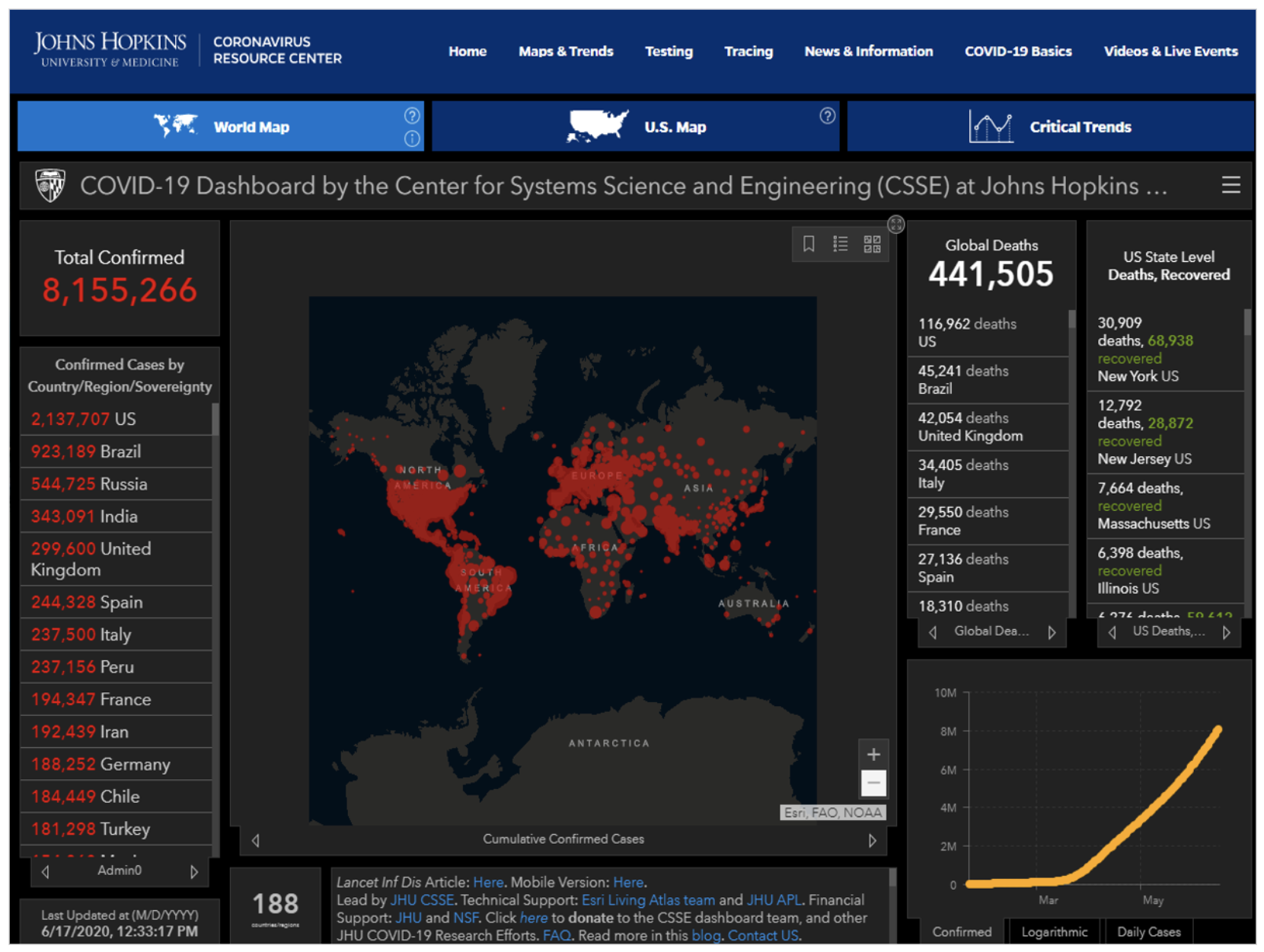This screenshot has width=1264, height=952.
Task: Open the JHU CSSE link
Action: tap(422, 900)
